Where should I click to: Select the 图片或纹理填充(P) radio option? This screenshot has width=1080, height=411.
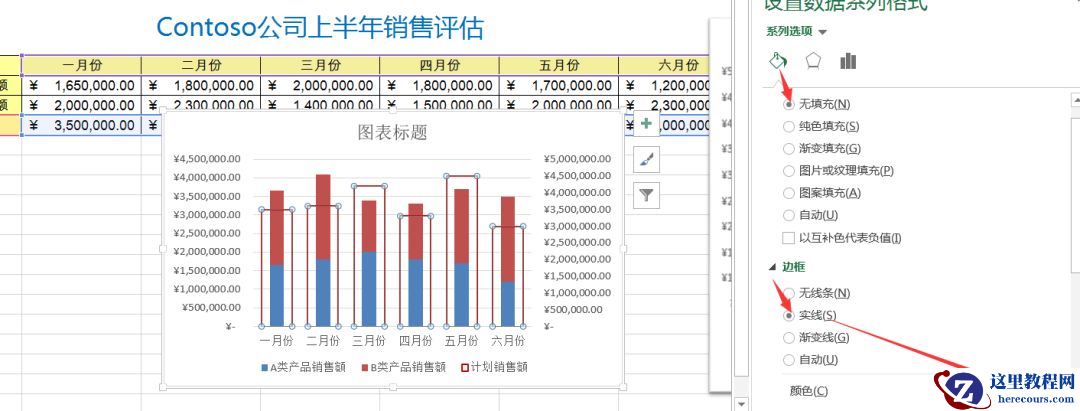(x=789, y=171)
